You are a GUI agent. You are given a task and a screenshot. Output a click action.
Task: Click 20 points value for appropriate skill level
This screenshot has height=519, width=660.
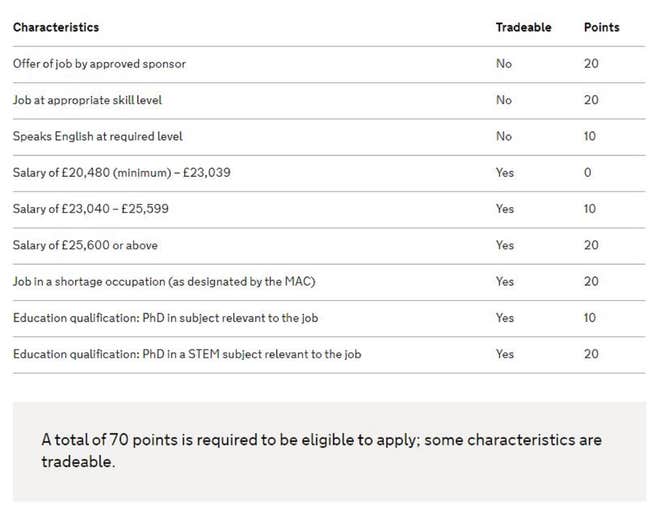(x=591, y=100)
